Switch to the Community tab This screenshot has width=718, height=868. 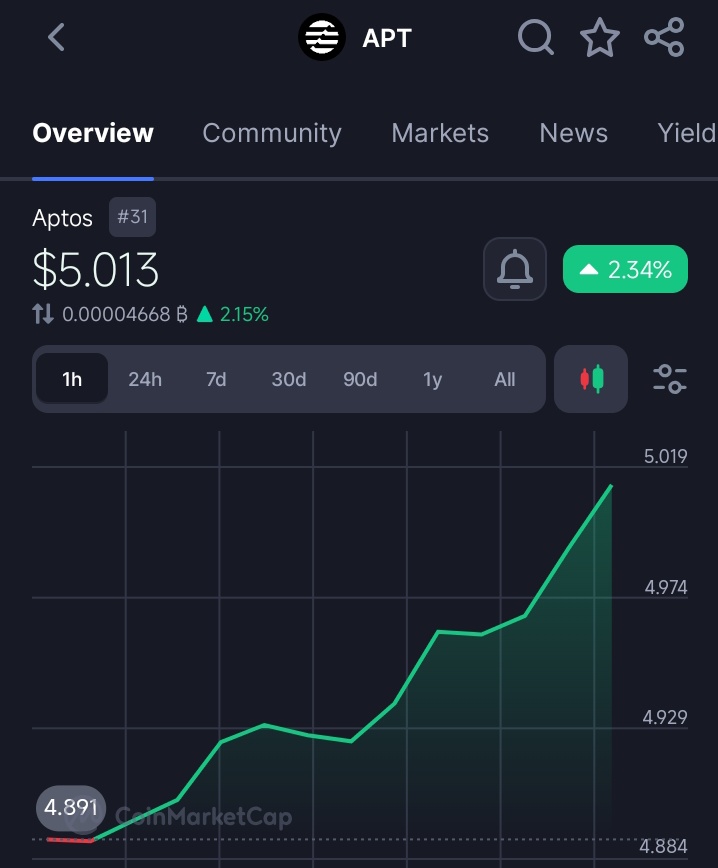(x=272, y=133)
